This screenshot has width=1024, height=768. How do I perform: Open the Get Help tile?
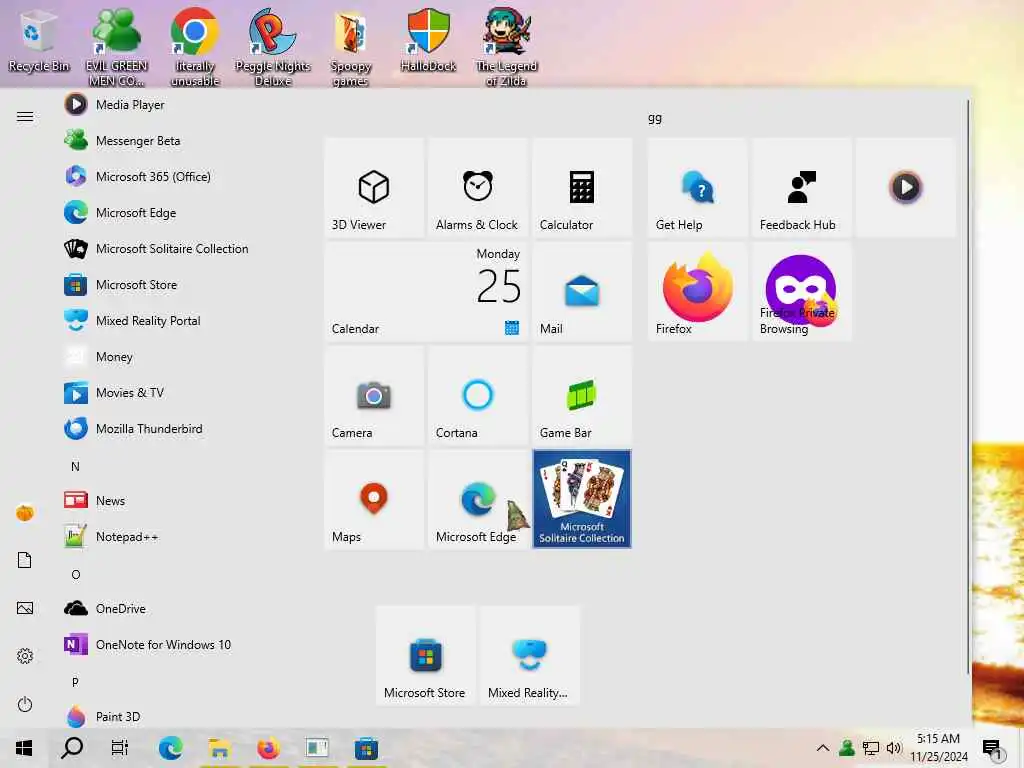coord(697,187)
